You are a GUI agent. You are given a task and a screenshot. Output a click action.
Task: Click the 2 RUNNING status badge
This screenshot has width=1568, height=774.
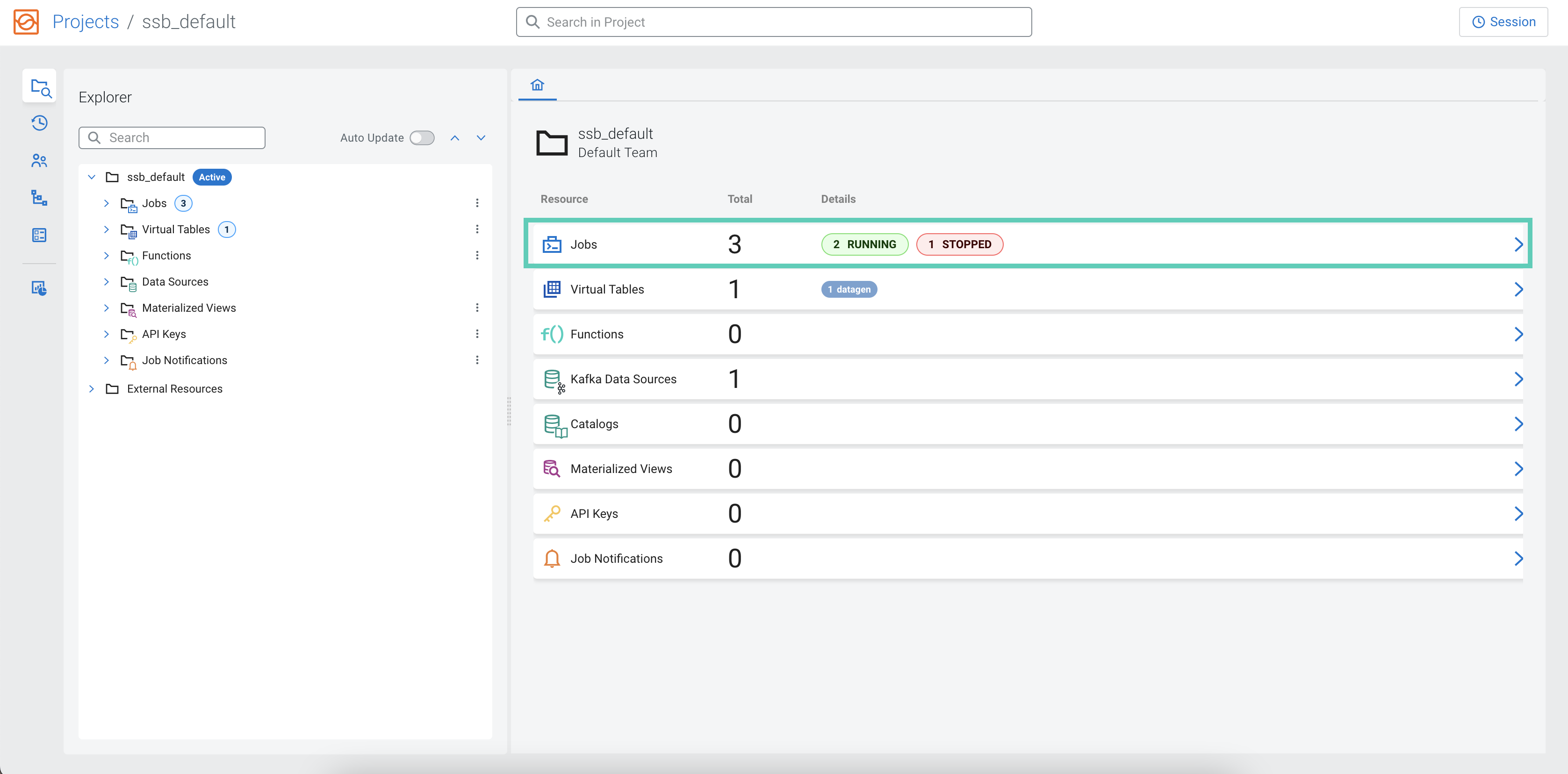[x=864, y=244]
